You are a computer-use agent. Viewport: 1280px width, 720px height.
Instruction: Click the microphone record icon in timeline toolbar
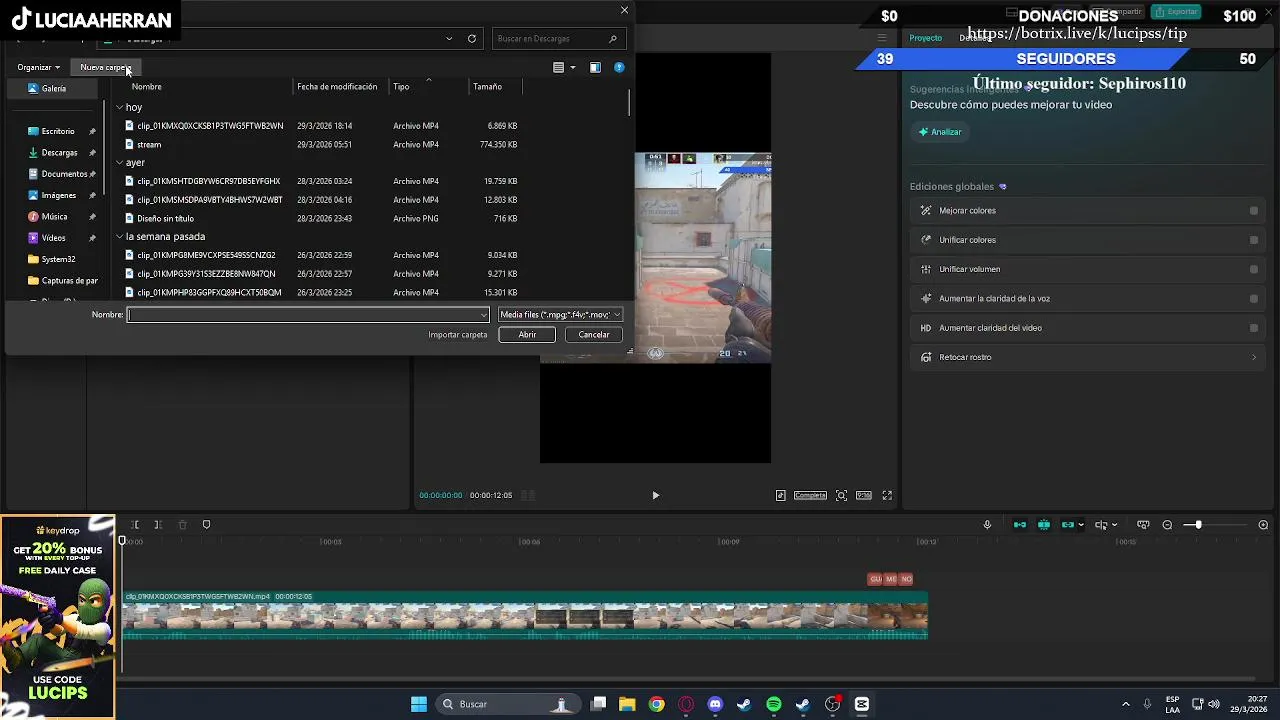tap(987, 525)
